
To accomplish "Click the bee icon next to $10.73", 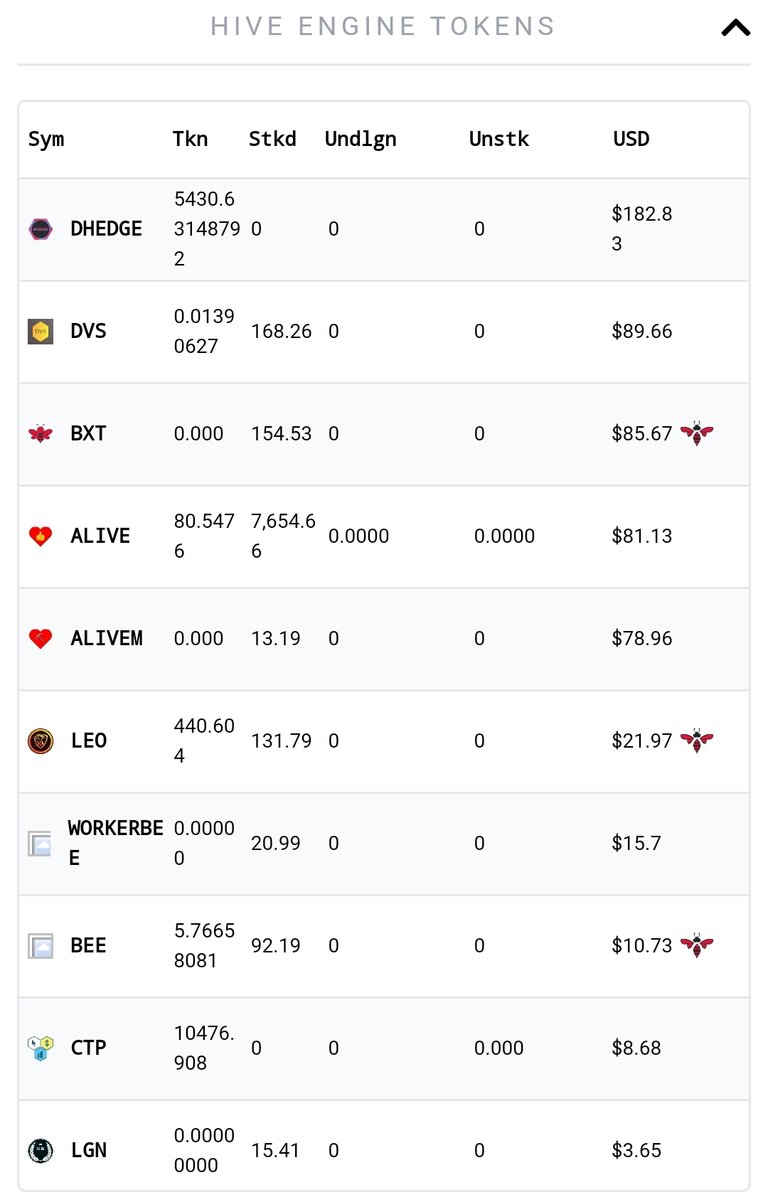I will click(696, 945).
